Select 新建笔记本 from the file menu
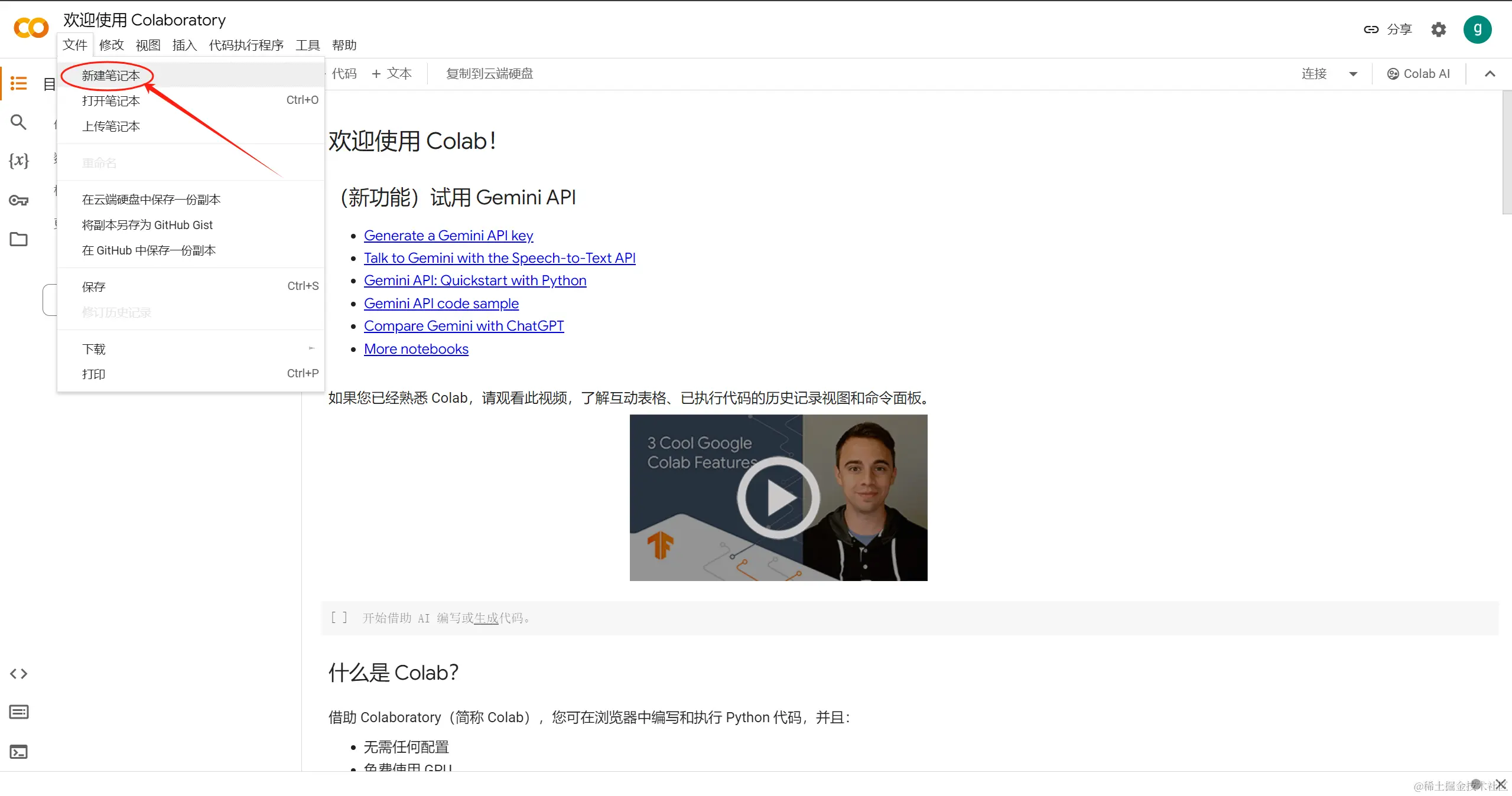This screenshot has width=1512, height=796. pyautogui.click(x=111, y=76)
